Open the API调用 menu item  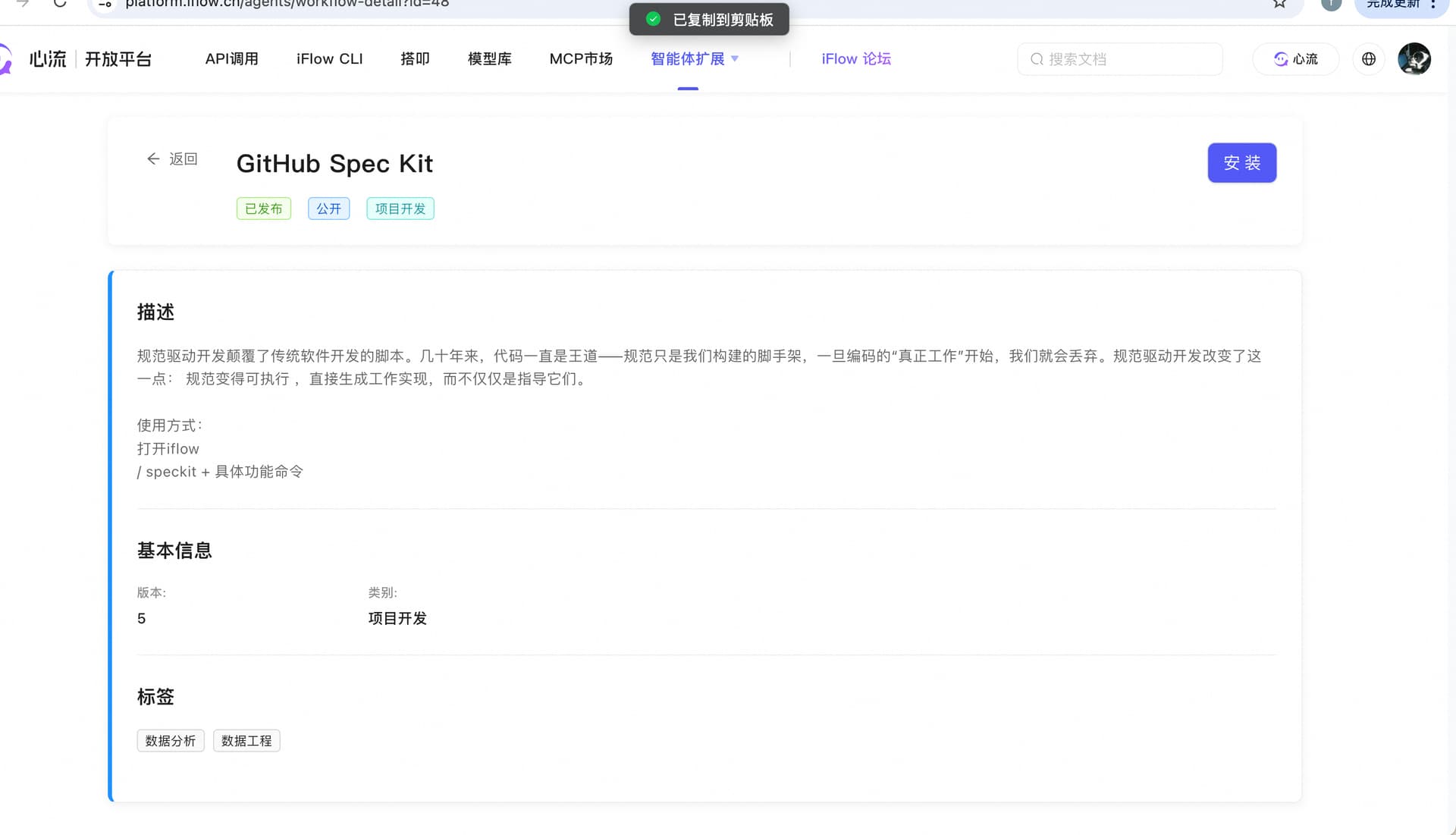coord(231,59)
